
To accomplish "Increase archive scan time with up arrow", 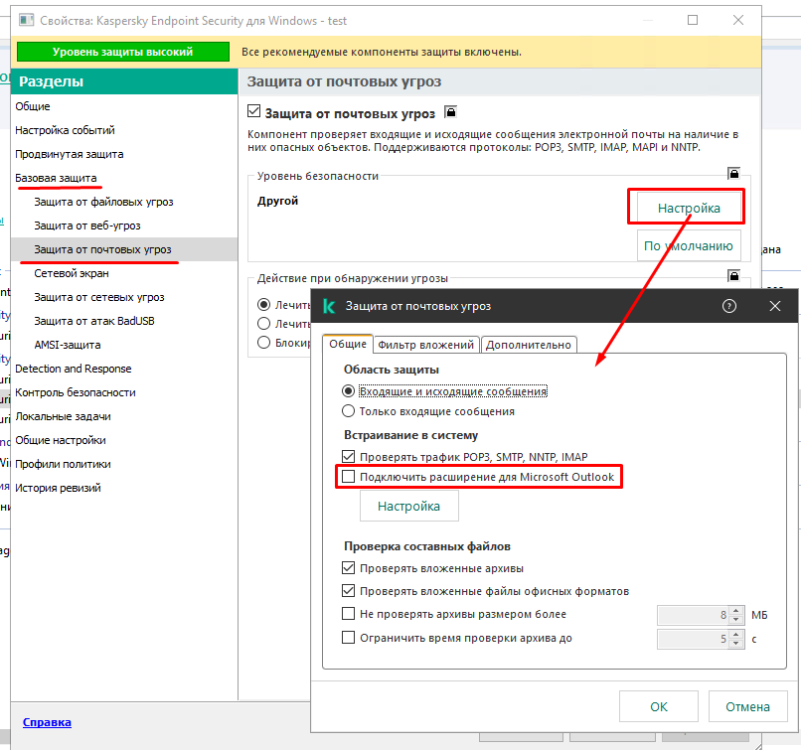I will coord(736,635).
